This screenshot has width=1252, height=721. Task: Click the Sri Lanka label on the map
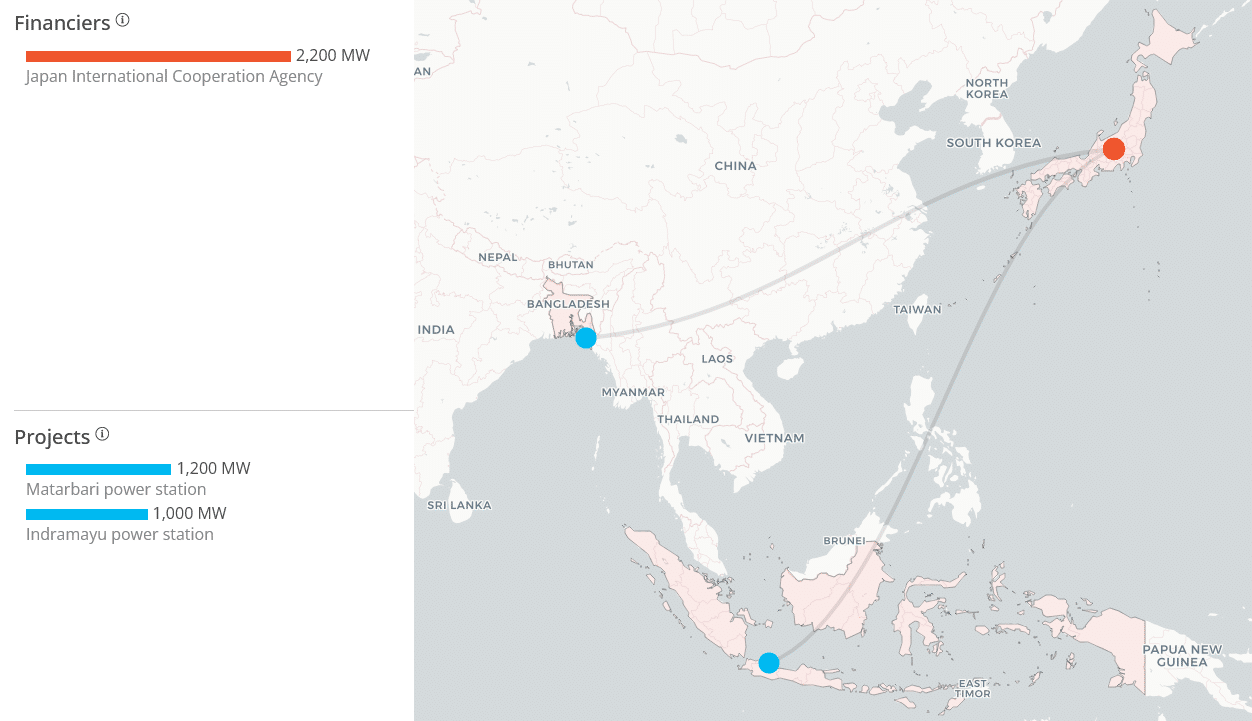pos(459,506)
